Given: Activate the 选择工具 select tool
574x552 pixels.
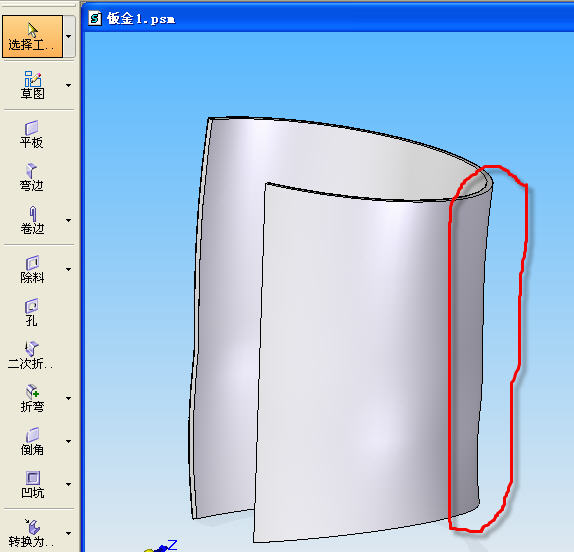Looking at the screenshot, I should point(32,36).
